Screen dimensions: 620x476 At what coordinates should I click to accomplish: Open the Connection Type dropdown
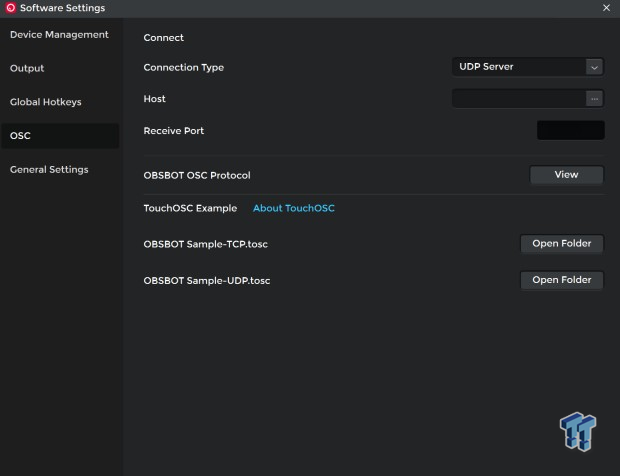click(527, 67)
